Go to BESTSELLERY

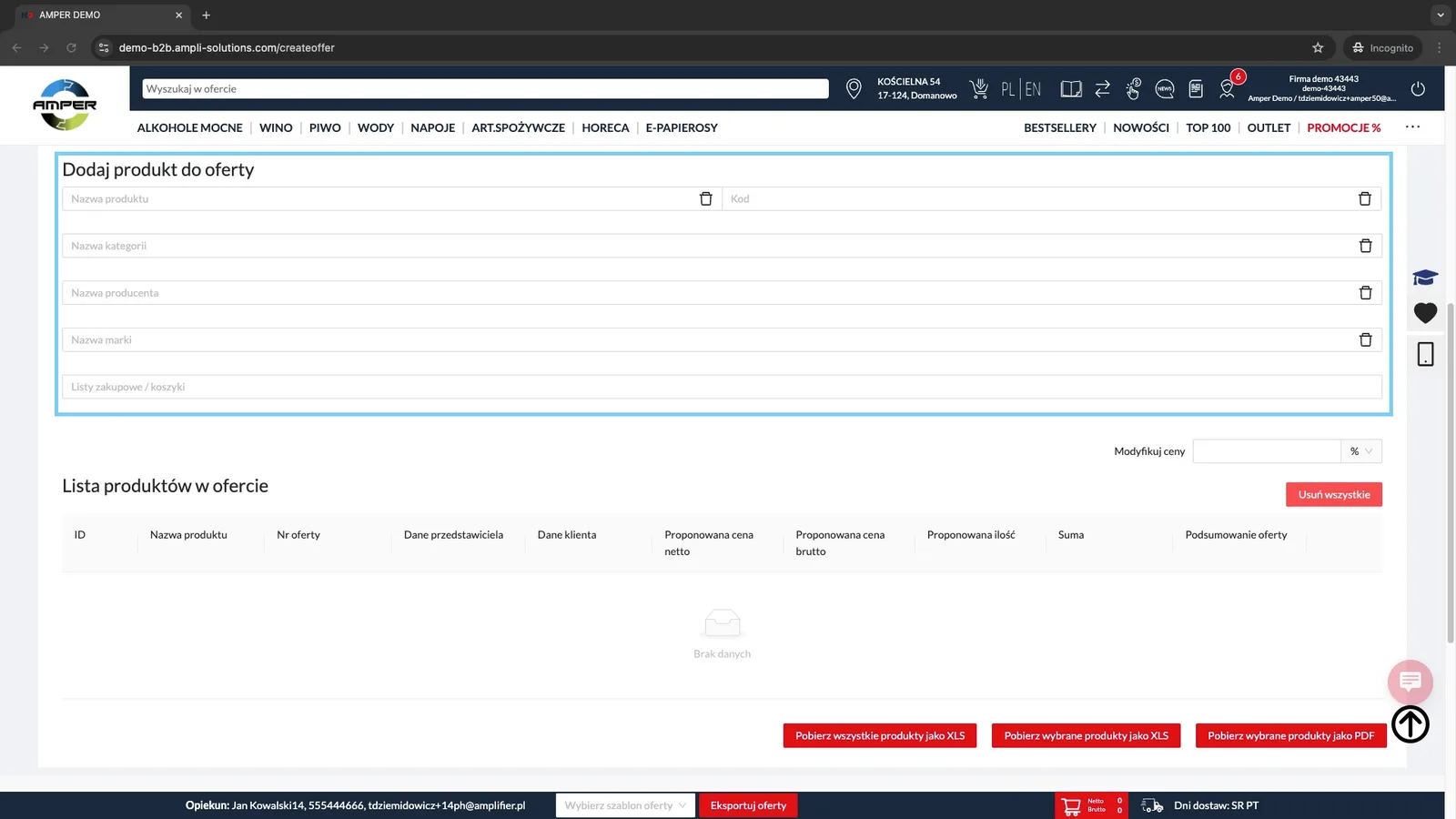1060,127
